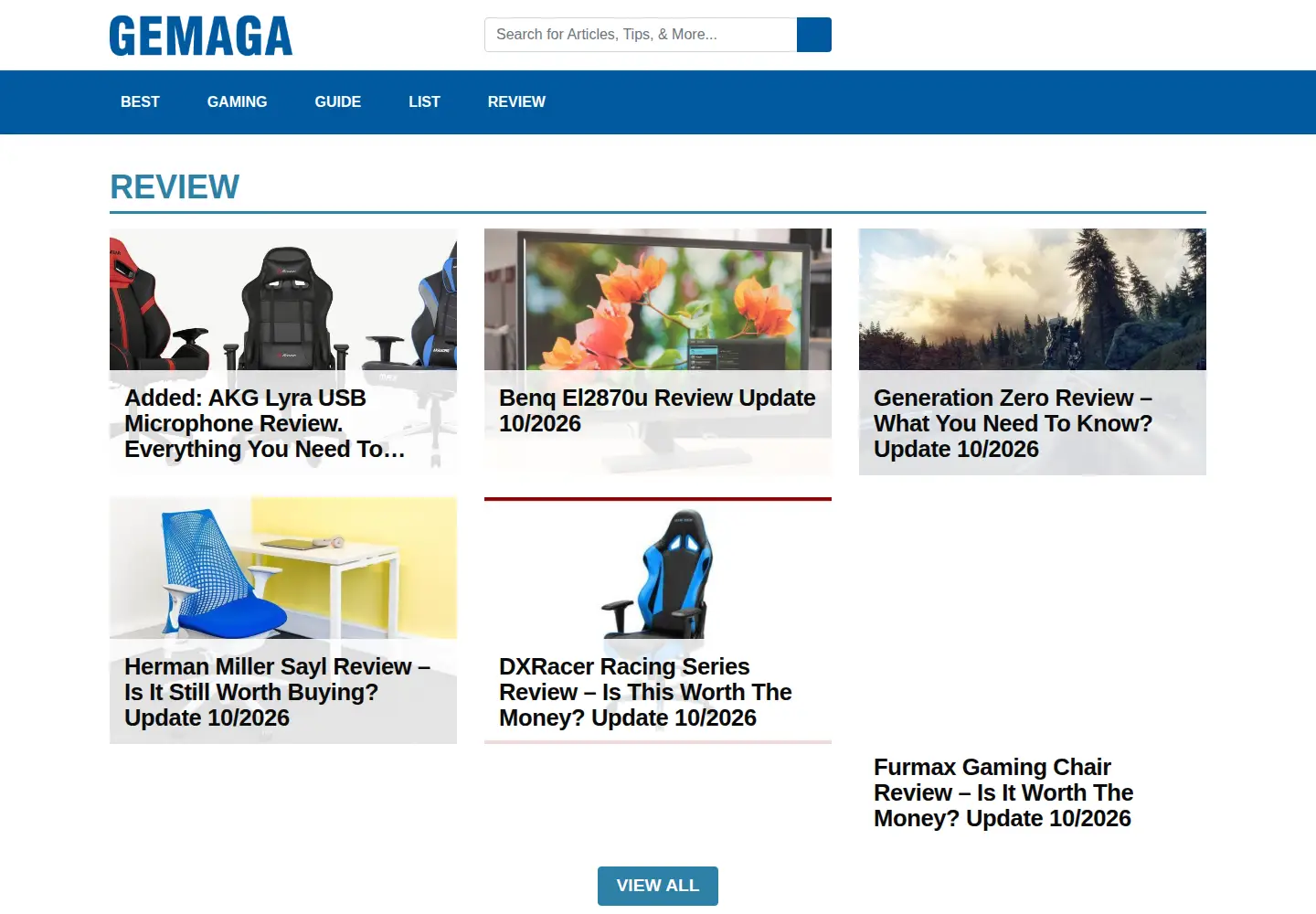Click the VIEW ALL button
Image resolution: width=1316 pixels, height=914 pixels.
(x=658, y=886)
